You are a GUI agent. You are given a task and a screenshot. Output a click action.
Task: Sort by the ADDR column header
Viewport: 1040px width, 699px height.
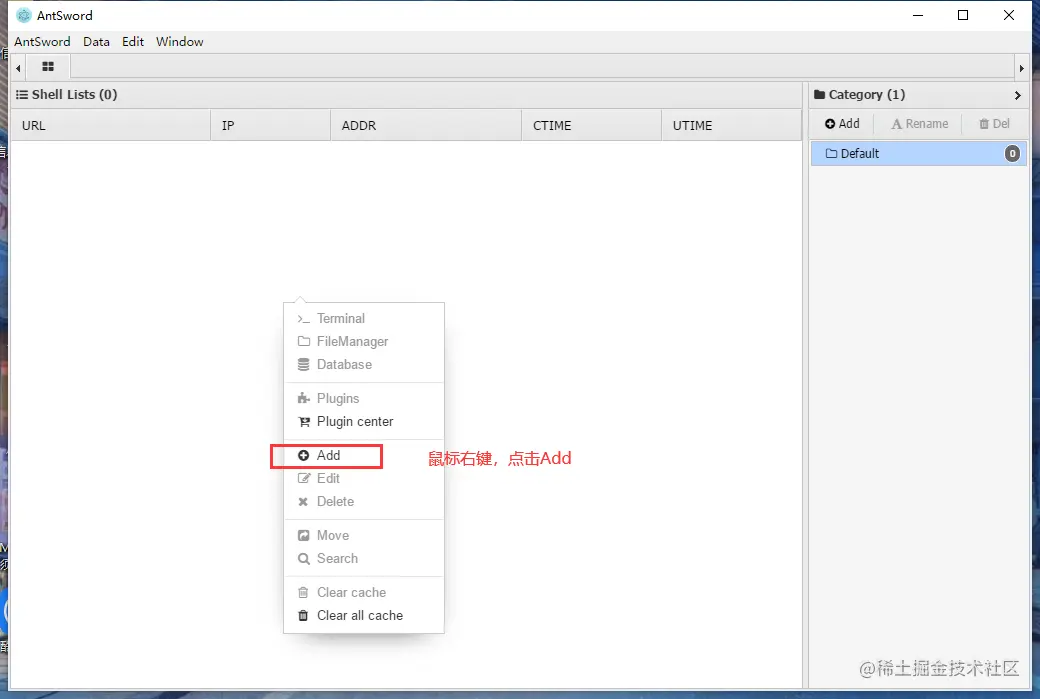pyautogui.click(x=426, y=125)
